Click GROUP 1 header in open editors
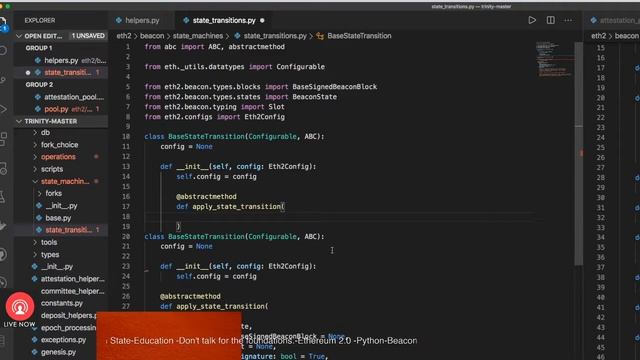The width and height of the screenshot is (640, 360). coord(39,48)
